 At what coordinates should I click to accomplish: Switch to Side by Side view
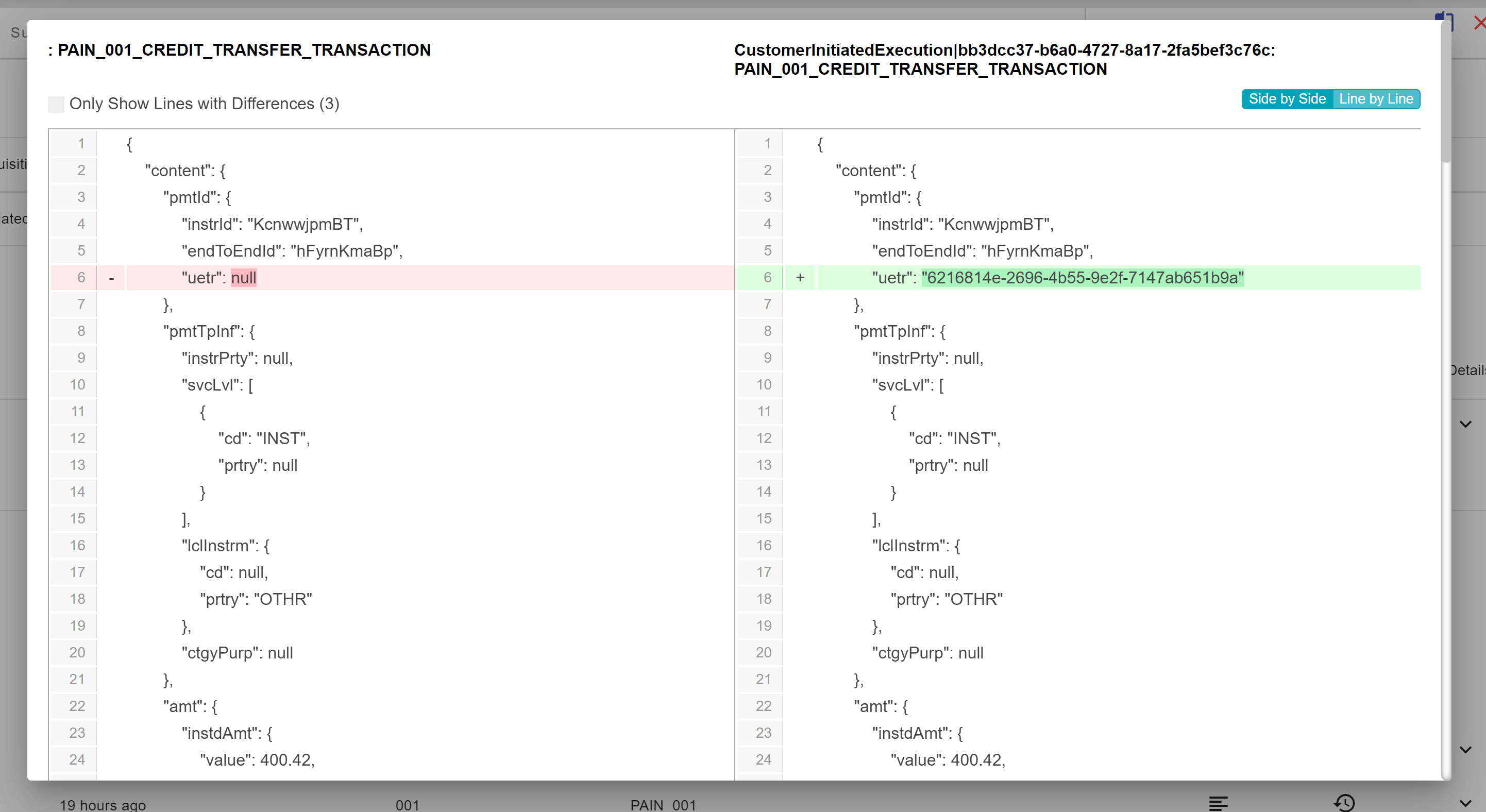1287,99
